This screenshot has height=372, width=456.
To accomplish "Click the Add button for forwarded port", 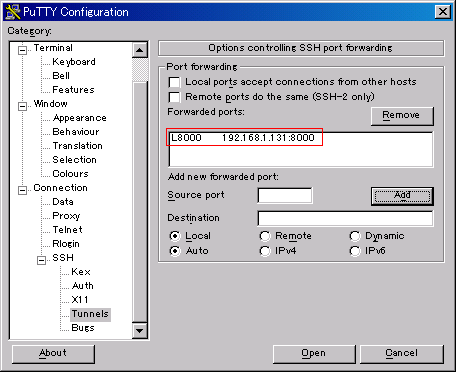I will click(x=402, y=196).
